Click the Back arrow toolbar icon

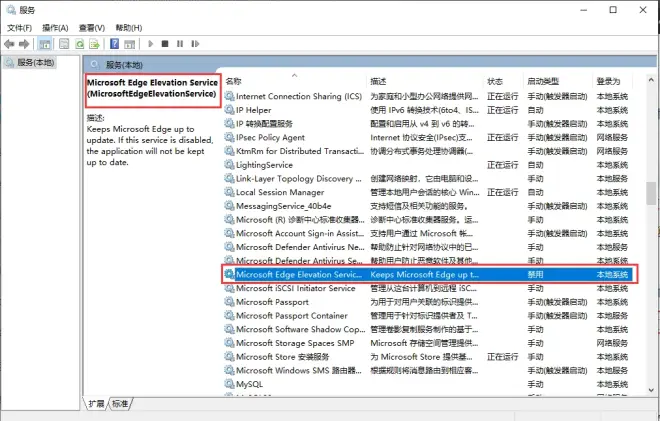click(x=9, y=44)
